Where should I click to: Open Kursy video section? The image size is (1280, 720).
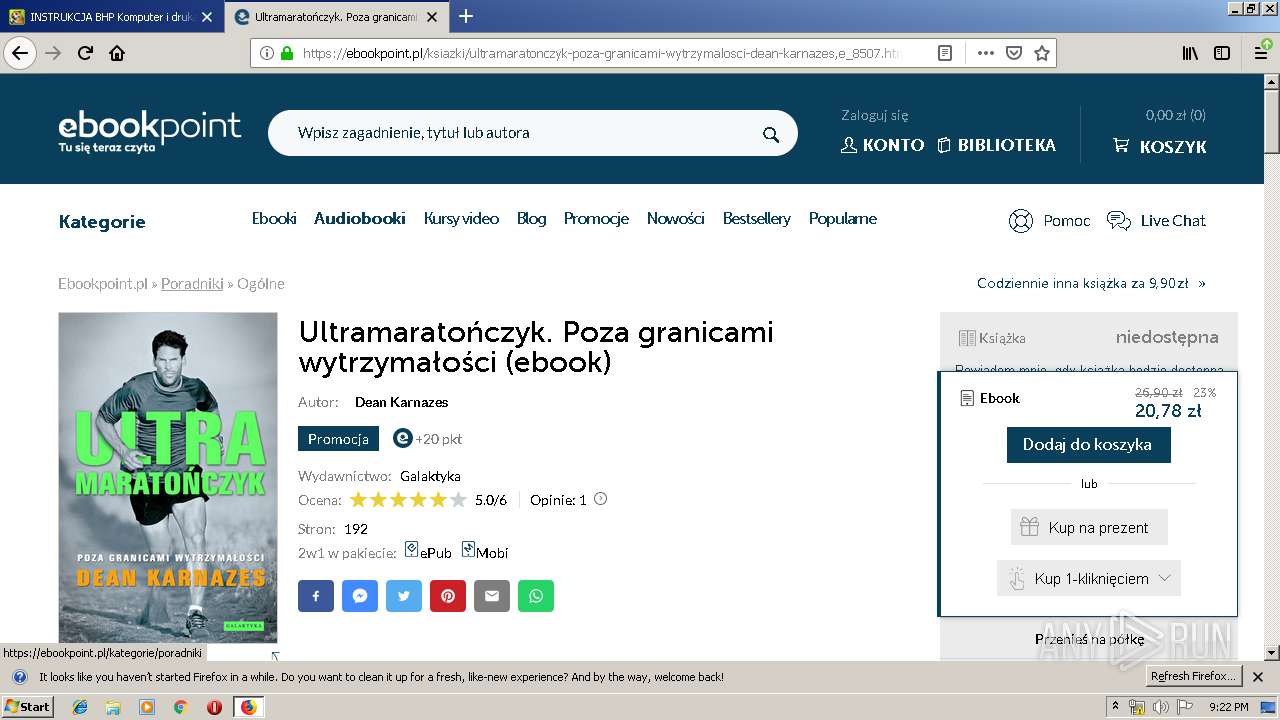461,218
